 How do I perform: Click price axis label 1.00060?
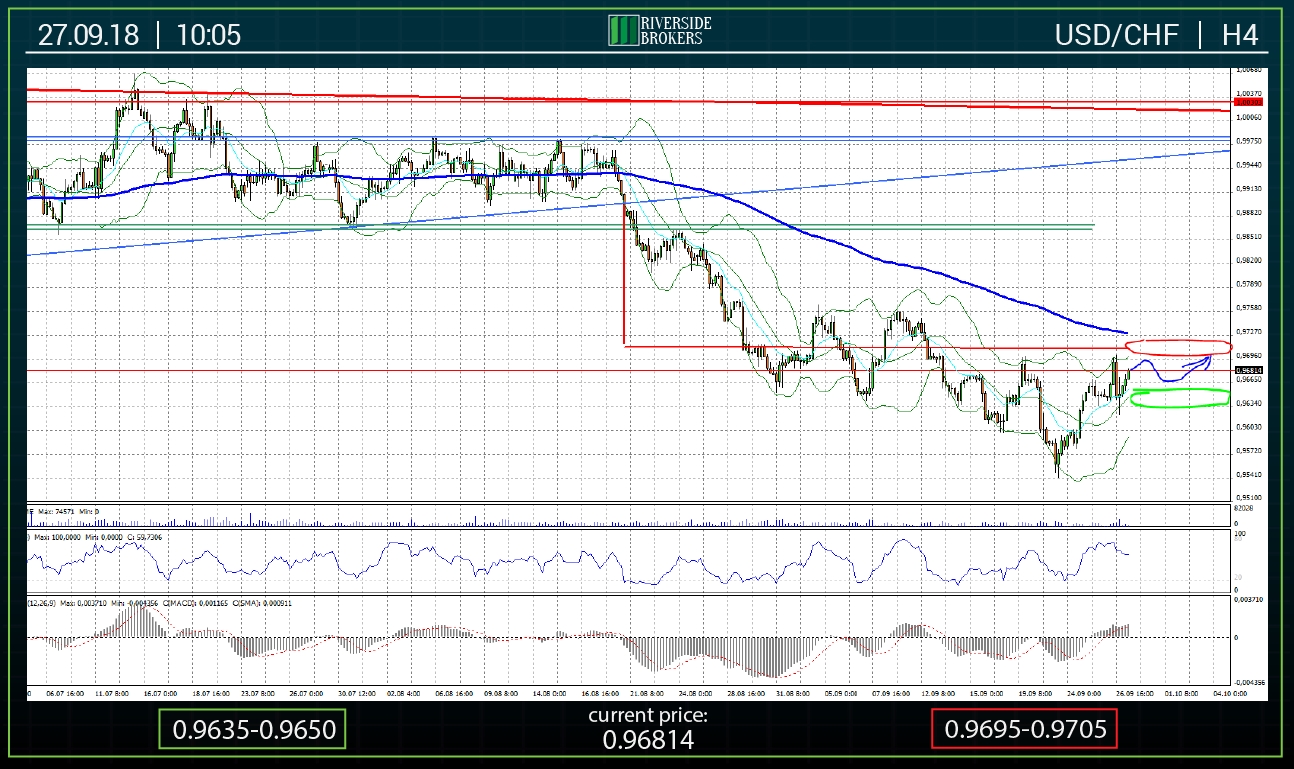(x=1249, y=117)
